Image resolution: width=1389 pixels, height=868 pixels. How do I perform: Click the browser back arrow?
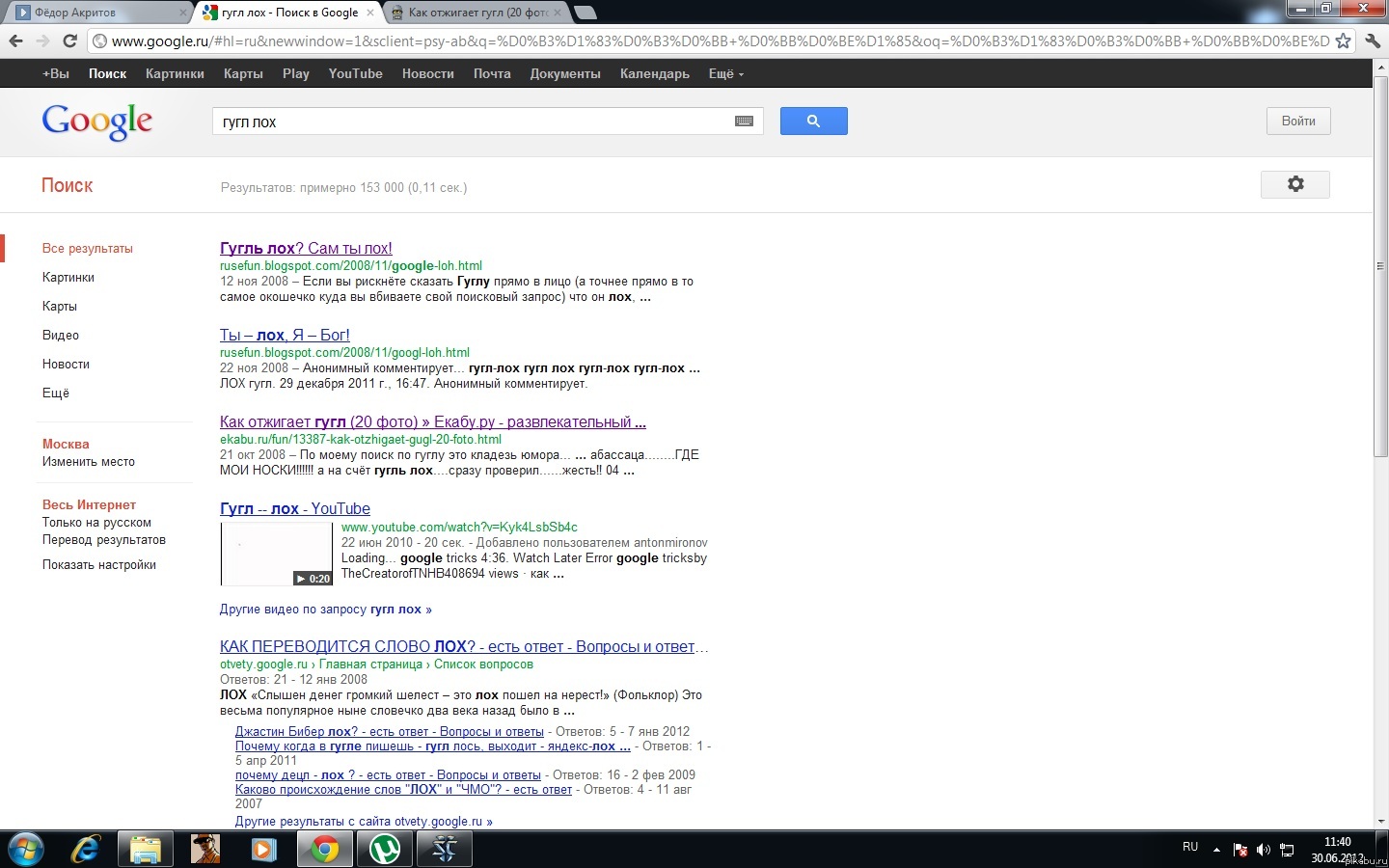pyautogui.click(x=15, y=41)
